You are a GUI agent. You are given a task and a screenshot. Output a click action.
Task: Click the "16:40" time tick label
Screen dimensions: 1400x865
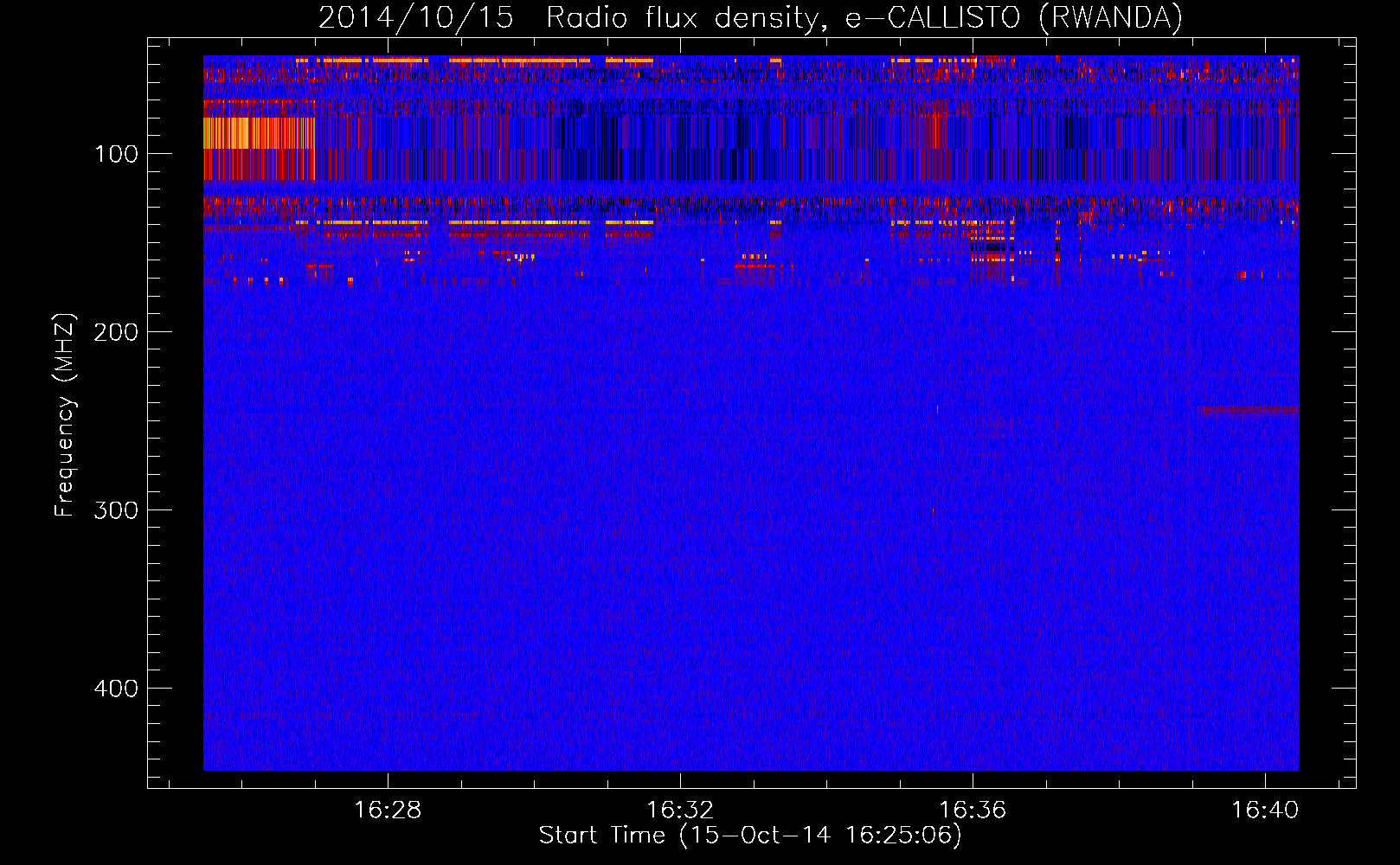[1265, 810]
